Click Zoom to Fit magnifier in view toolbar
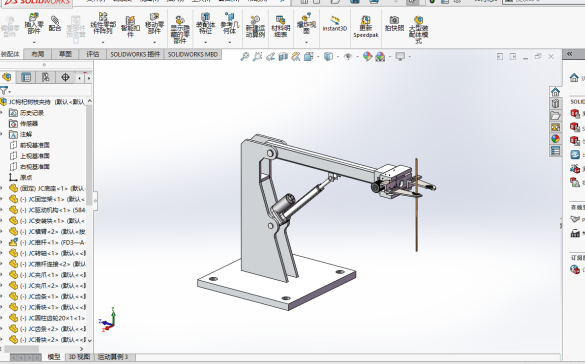Image resolution: width=585 pixels, height=364 pixels. 244,56
